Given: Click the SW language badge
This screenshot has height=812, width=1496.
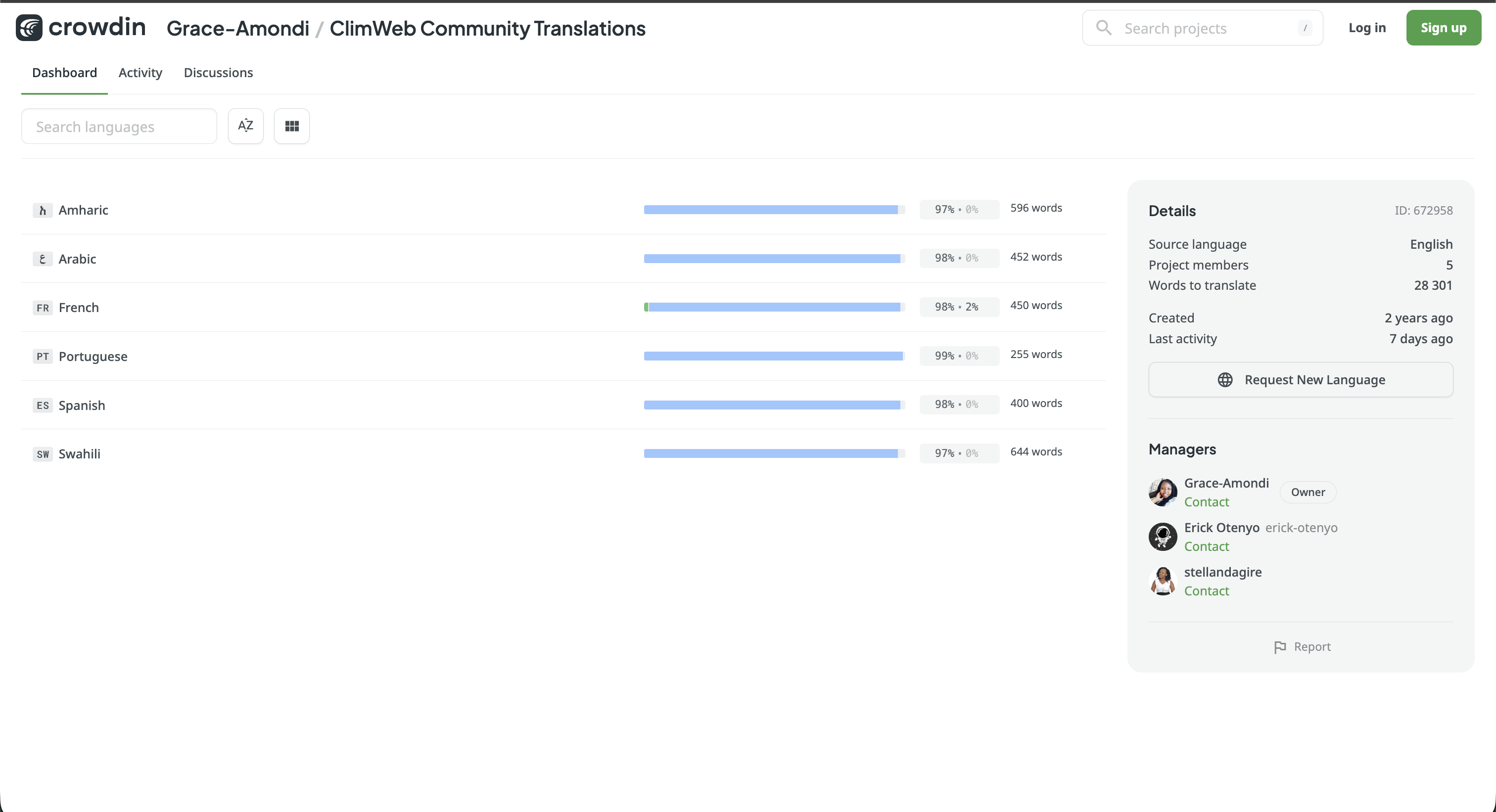Looking at the screenshot, I should click(43, 454).
